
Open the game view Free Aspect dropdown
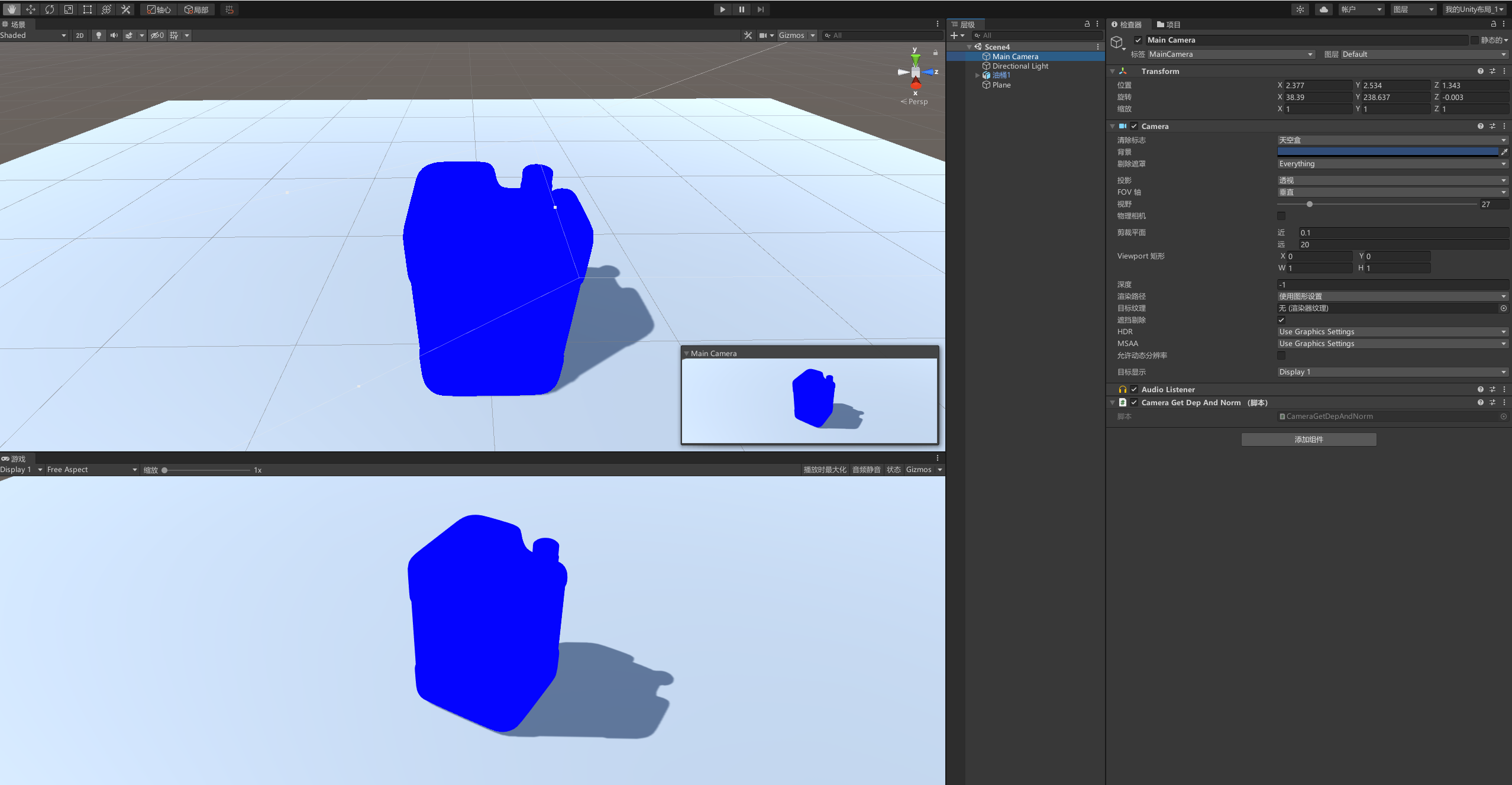(x=92, y=470)
